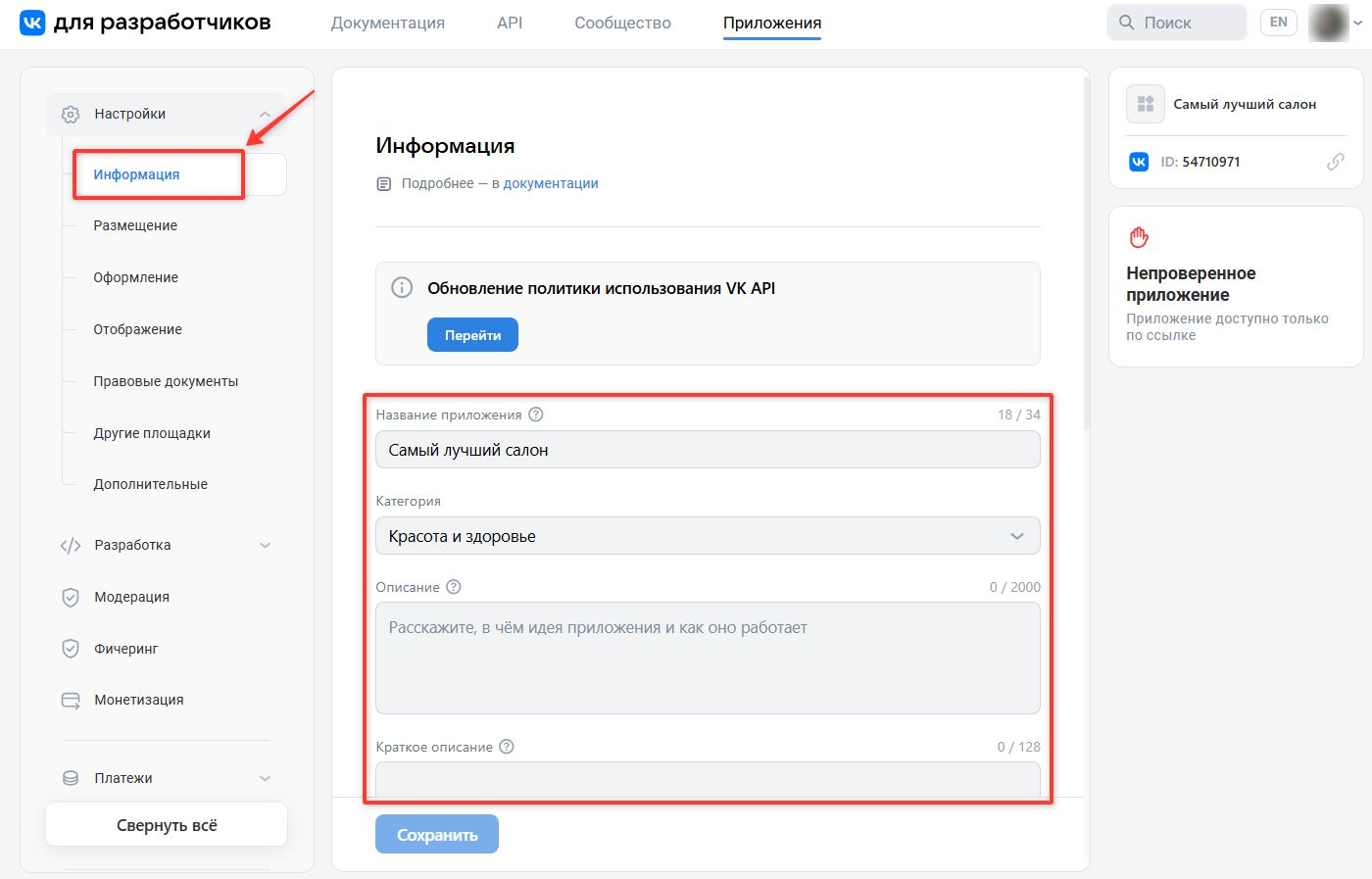Image resolution: width=1372 pixels, height=879 pixels.
Task: Click the Краткое описание input field
Action: tap(708, 780)
